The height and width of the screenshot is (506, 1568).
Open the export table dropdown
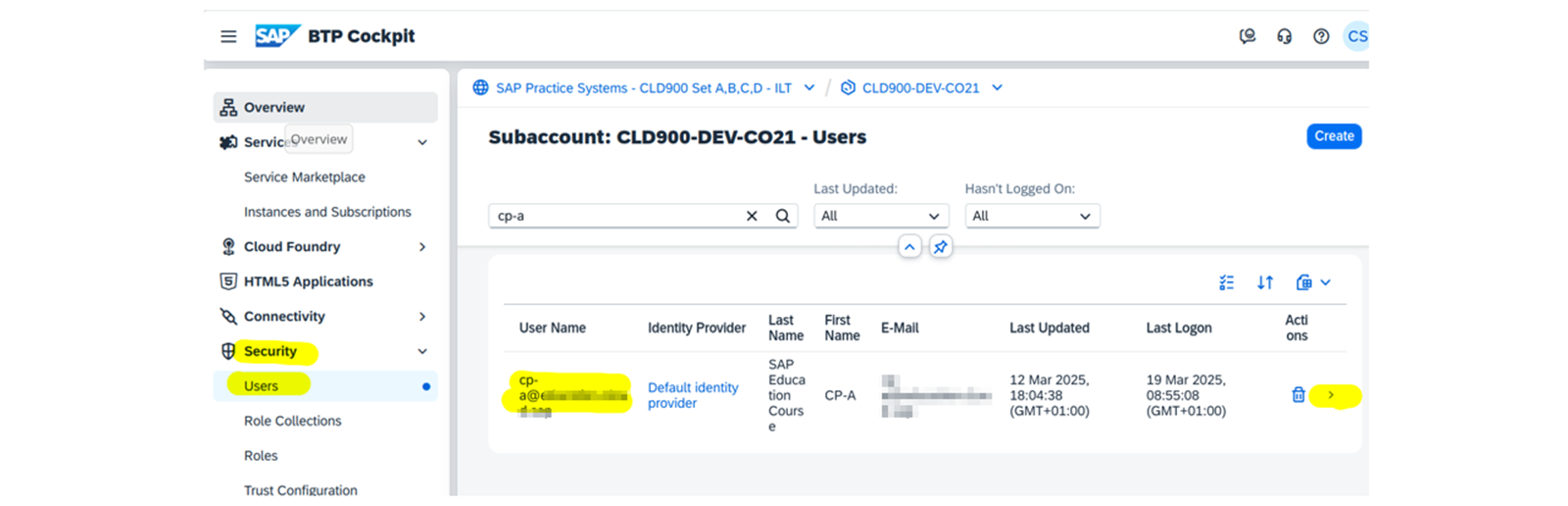1313,282
